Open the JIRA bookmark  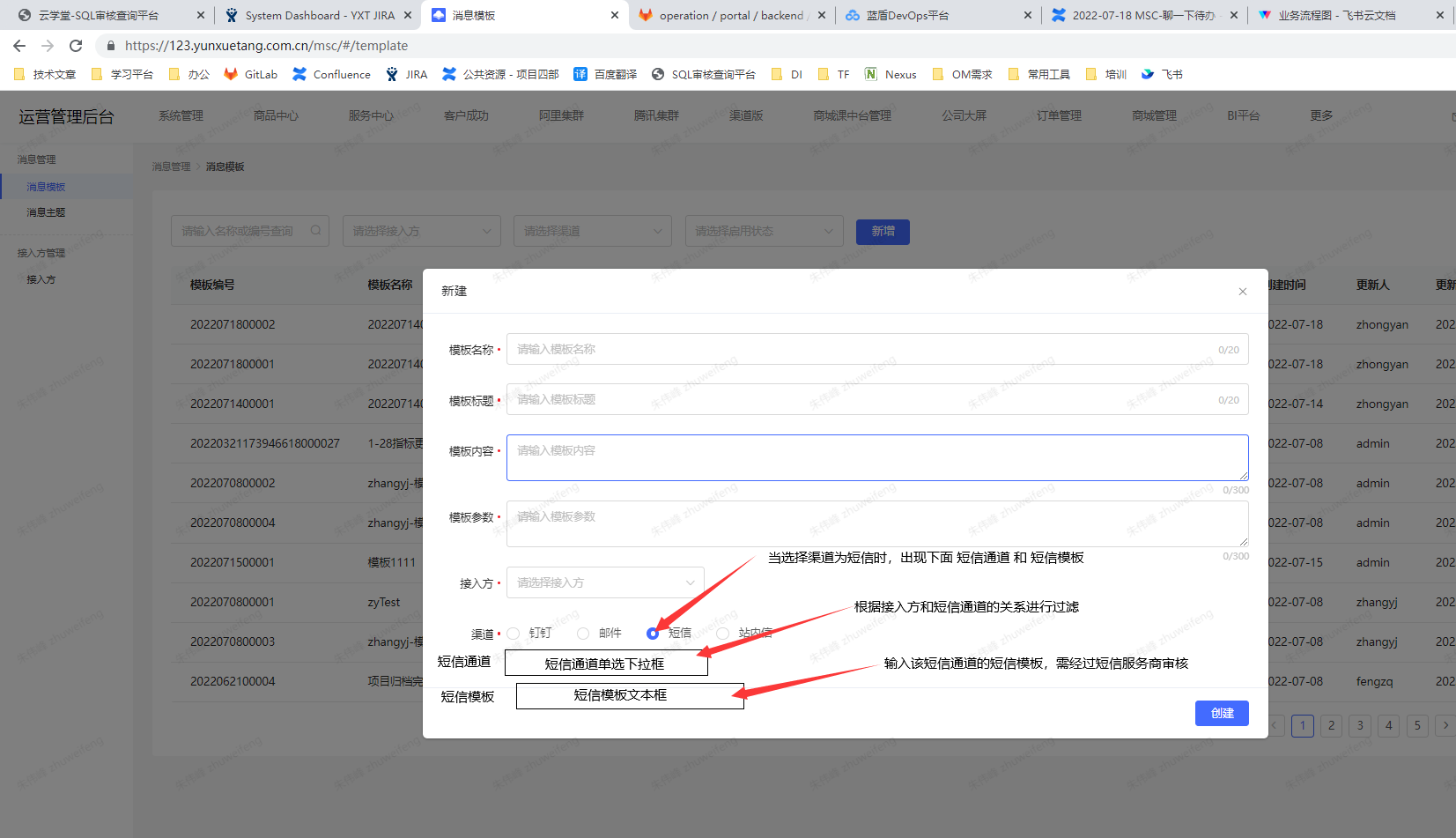pyautogui.click(x=407, y=74)
